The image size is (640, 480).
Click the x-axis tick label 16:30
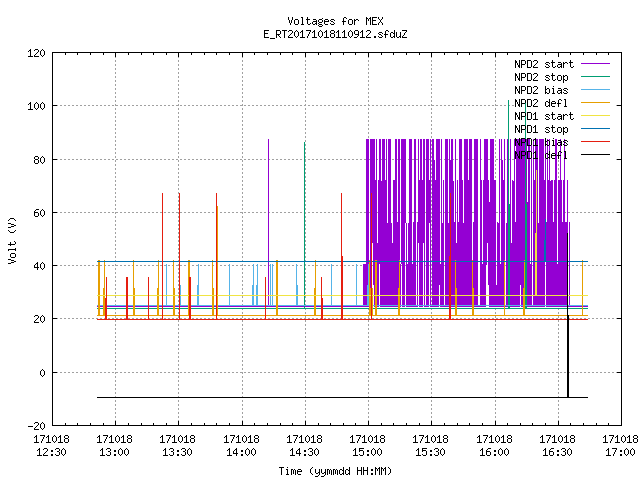pos(558,452)
